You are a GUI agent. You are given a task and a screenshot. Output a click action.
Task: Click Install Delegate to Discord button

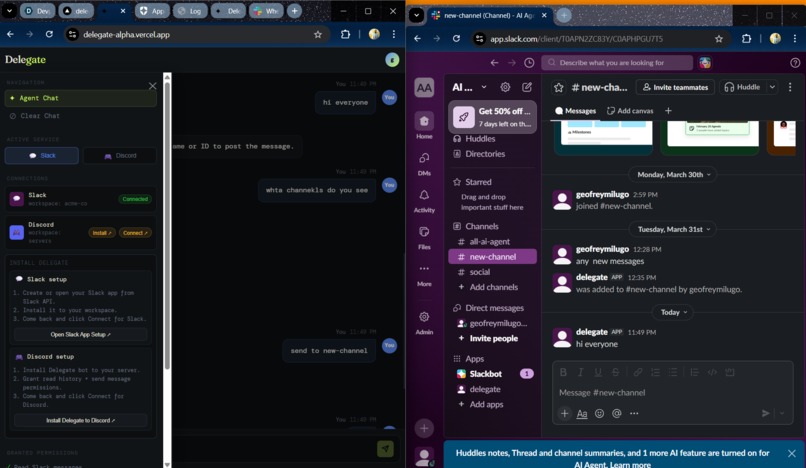click(x=81, y=420)
